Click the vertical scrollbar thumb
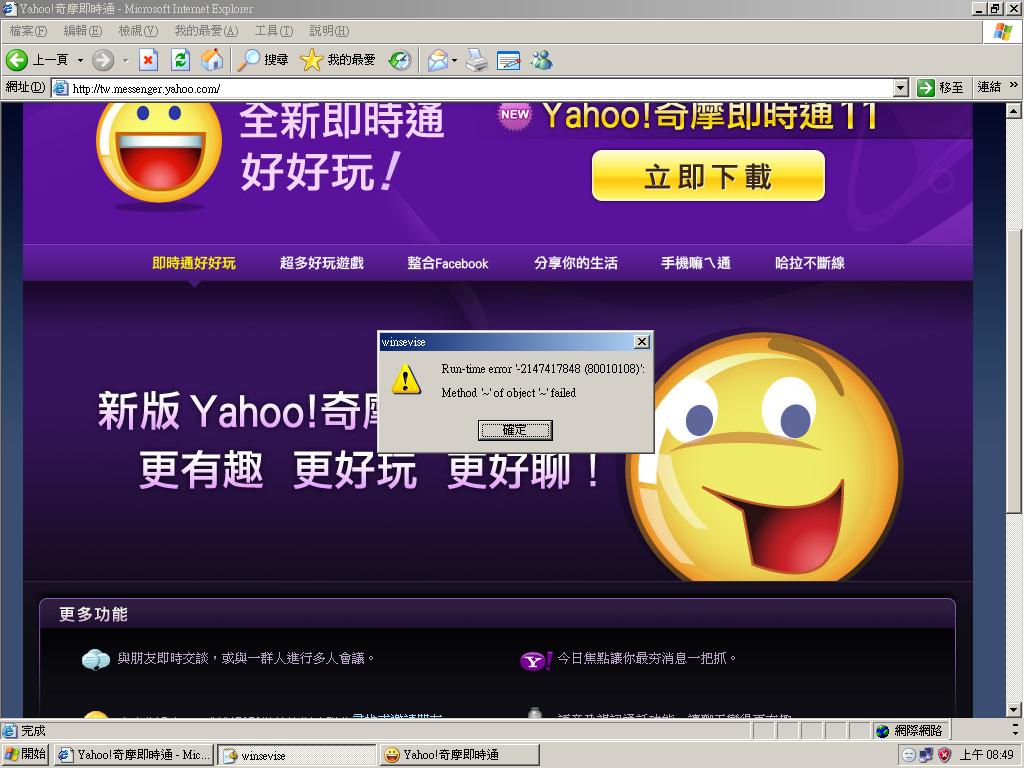This screenshot has width=1024, height=768. (x=1014, y=371)
